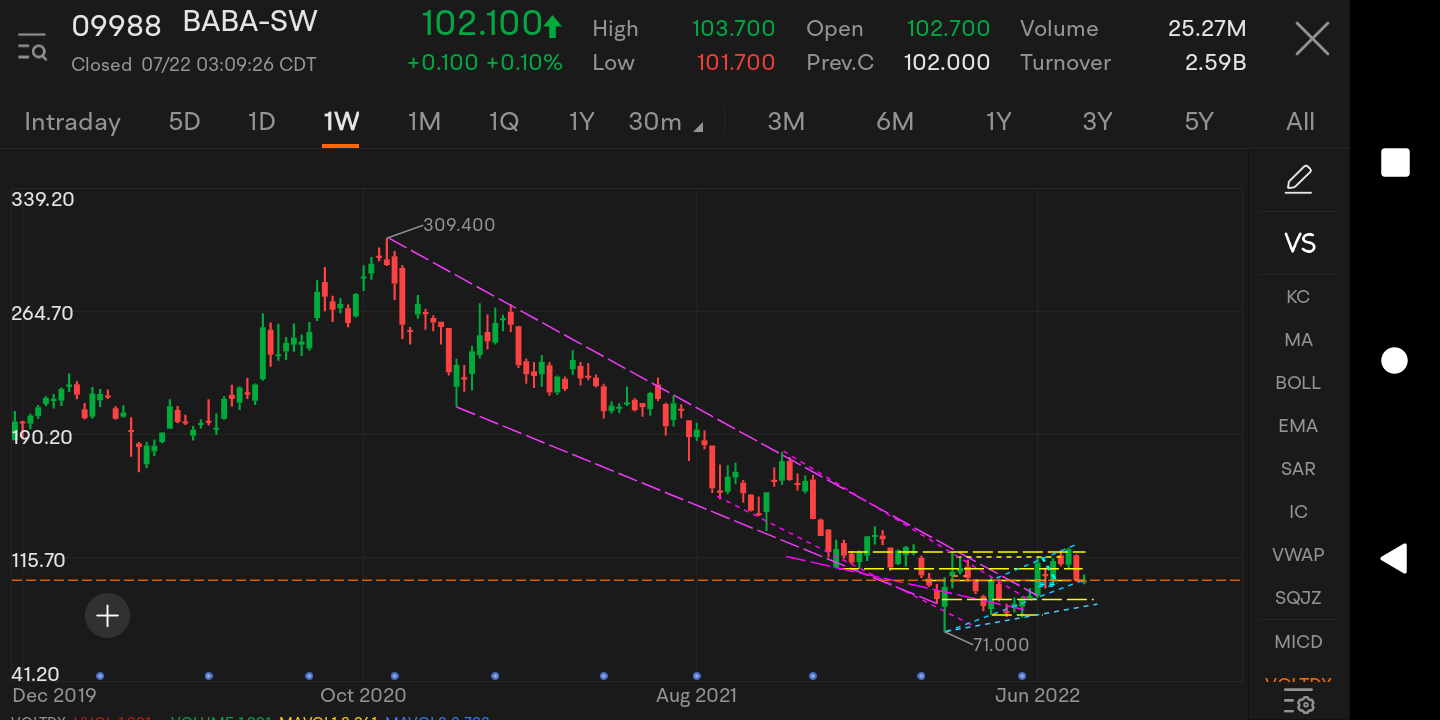The width and height of the screenshot is (1440, 720).
Task: Switch to the 5D tab
Action: [x=184, y=122]
